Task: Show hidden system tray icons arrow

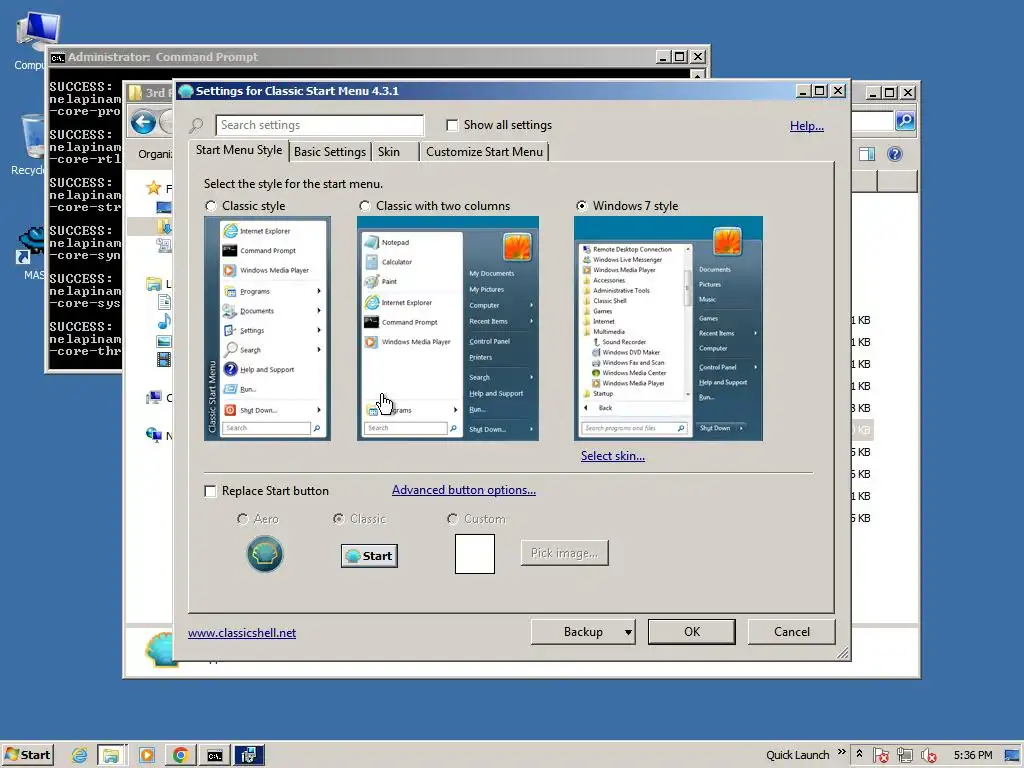Action: click(x=859, y=754)
